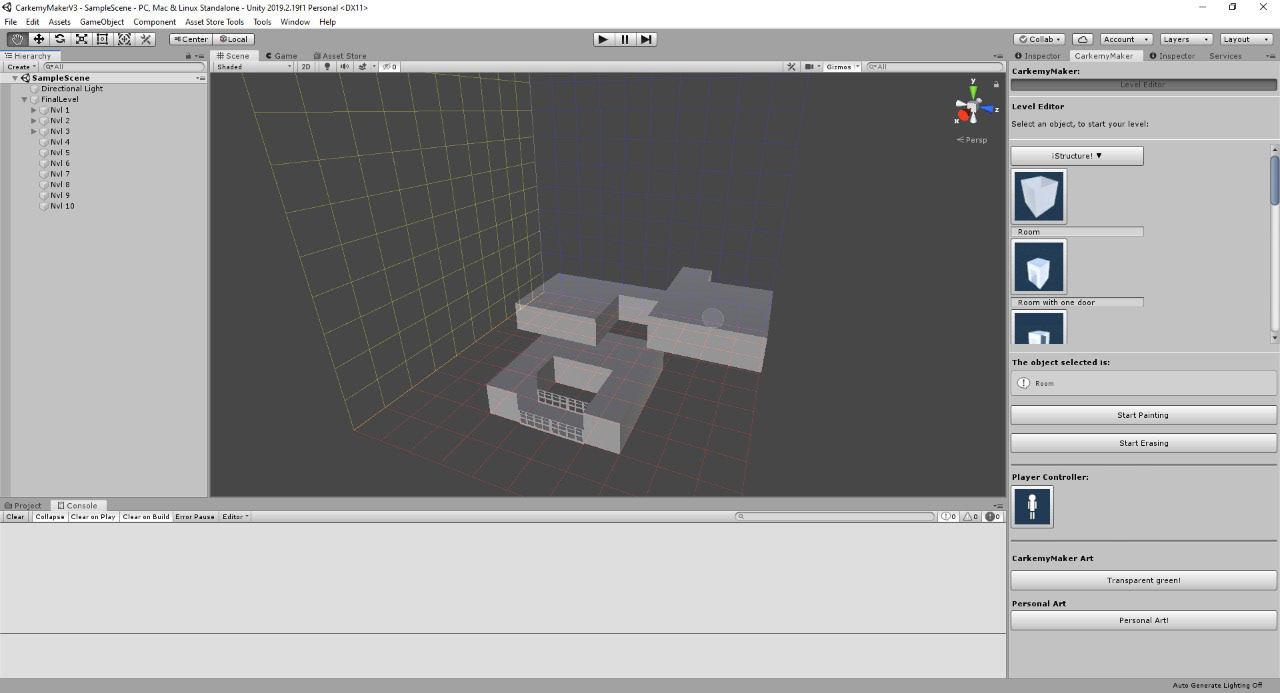
Task: Select the Move tool
Action: pos(39,39)
